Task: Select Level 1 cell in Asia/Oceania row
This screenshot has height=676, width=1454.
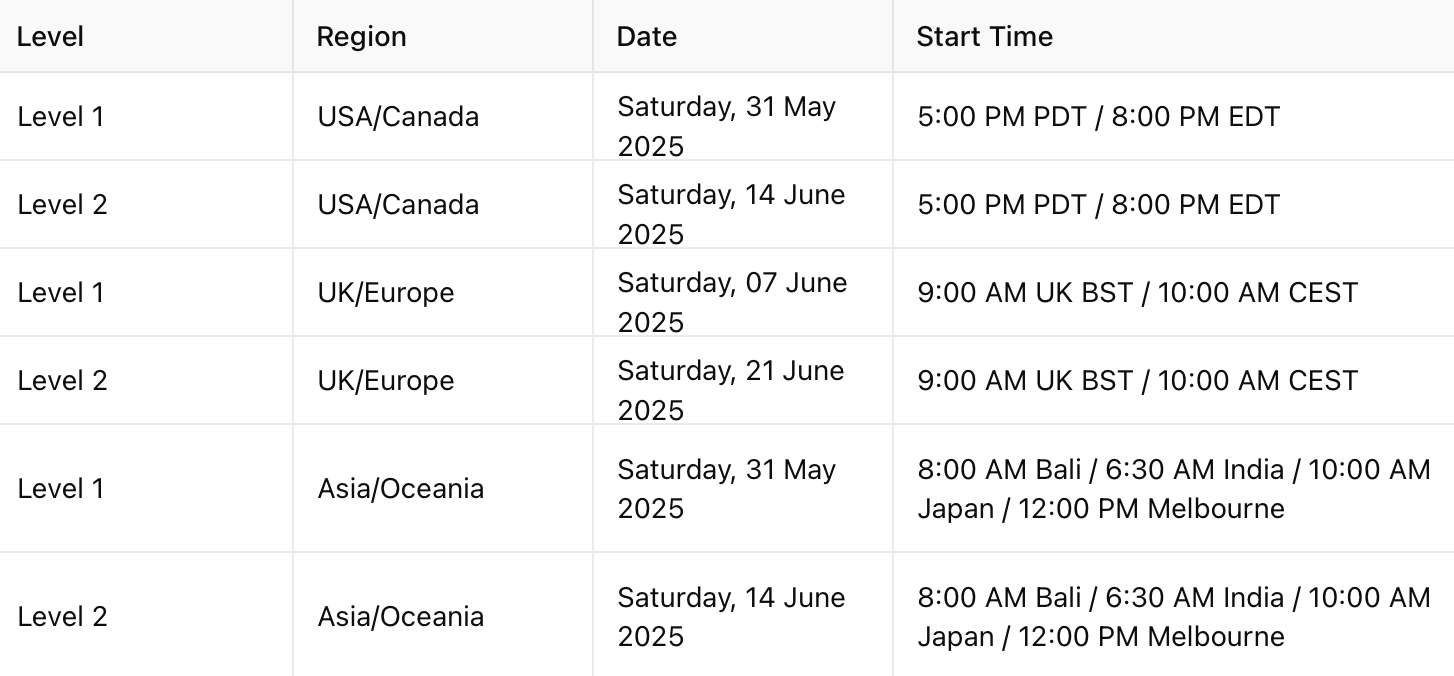Action: (61, 489)
